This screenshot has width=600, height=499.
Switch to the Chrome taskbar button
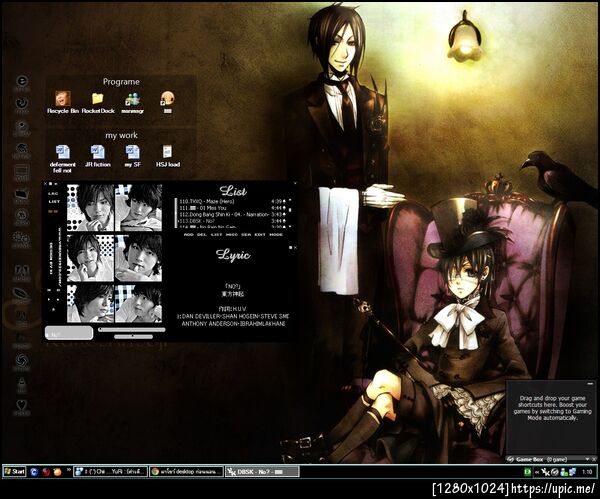pos(186,472)
